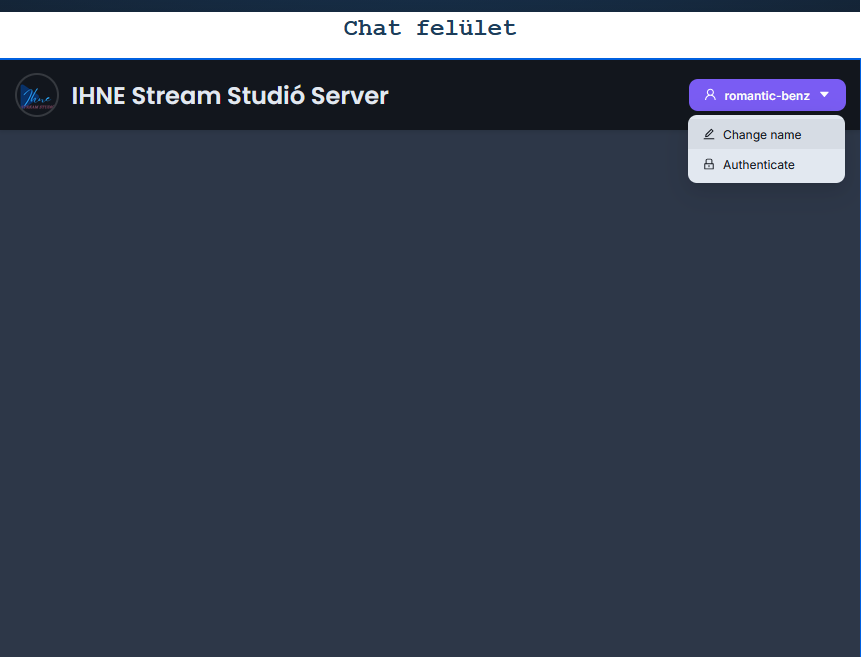Collapse the romantic-benz user dropdown
This screenshot has width=861, height=657.
pyautogui.click(x=767, y=94)
